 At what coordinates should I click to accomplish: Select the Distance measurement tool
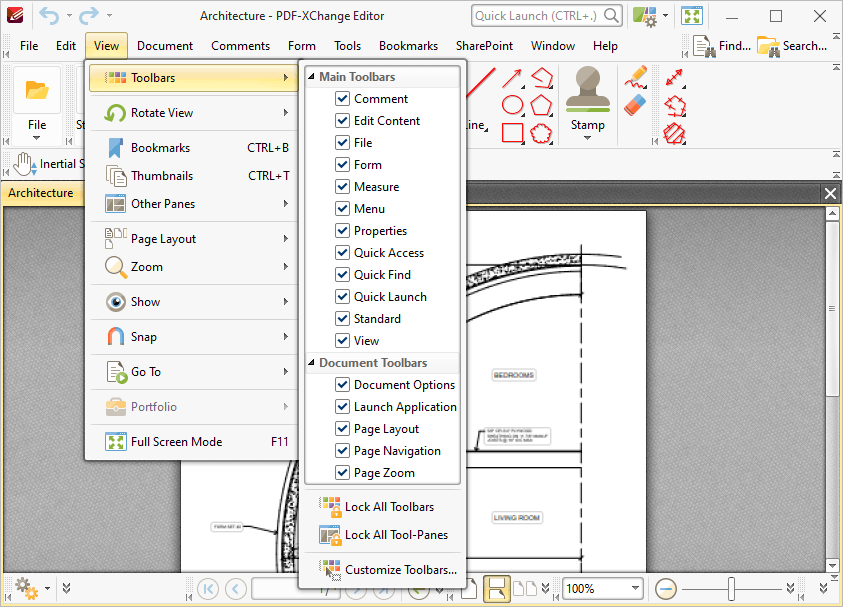tap(674, 77)
